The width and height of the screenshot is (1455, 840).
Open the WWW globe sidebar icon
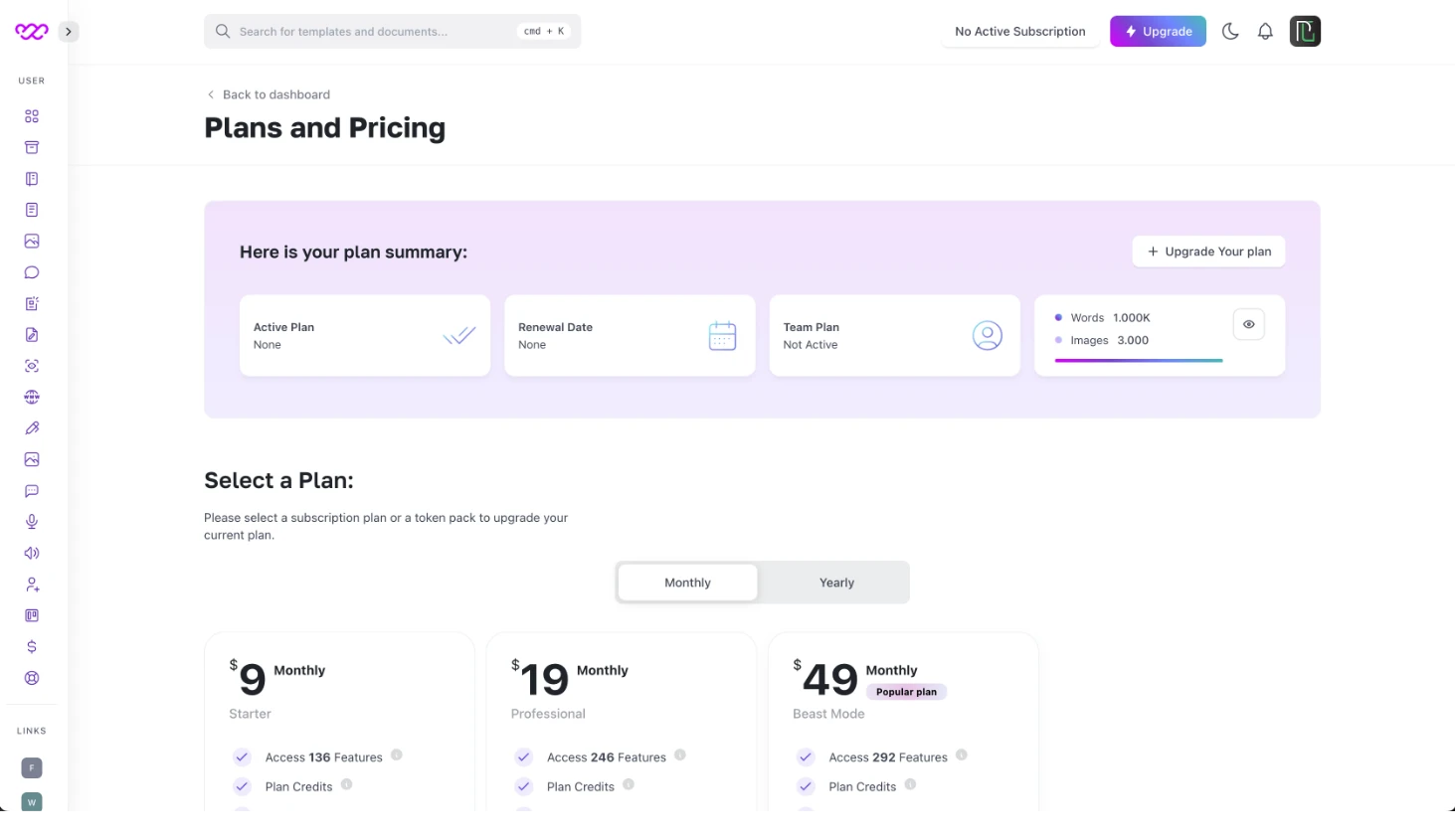pos(32,397)
